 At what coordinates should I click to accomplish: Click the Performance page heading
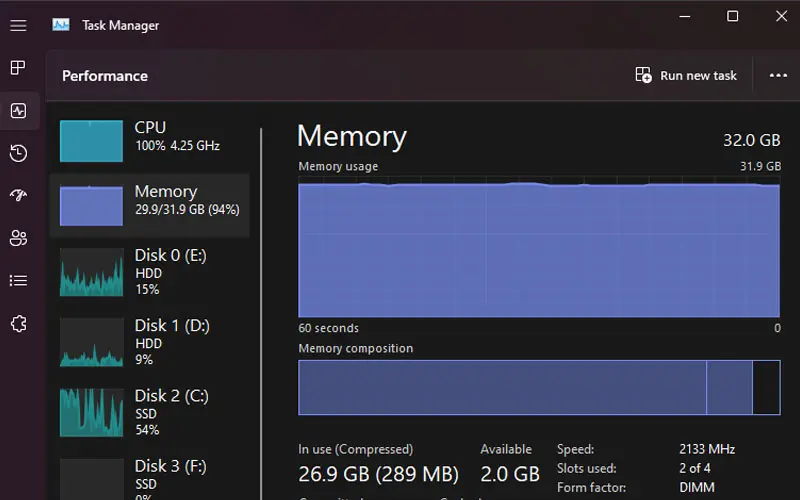click(105, 76)
